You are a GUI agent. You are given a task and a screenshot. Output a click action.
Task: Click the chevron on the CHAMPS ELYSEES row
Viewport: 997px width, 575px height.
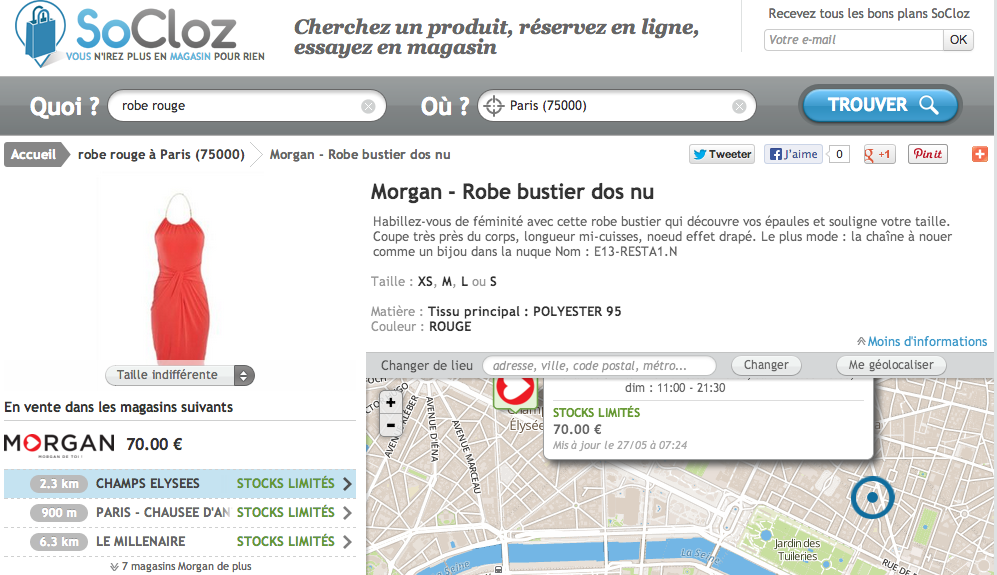tap(347, 484)
